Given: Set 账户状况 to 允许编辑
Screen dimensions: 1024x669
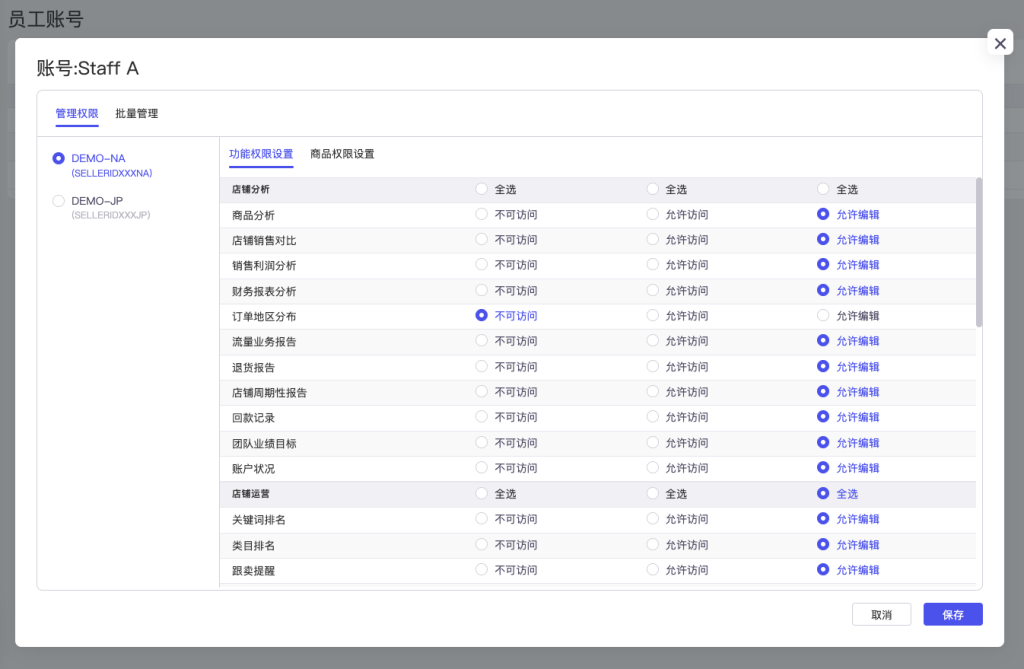Looking at the screenshot, I should click(x=823, y=468).
